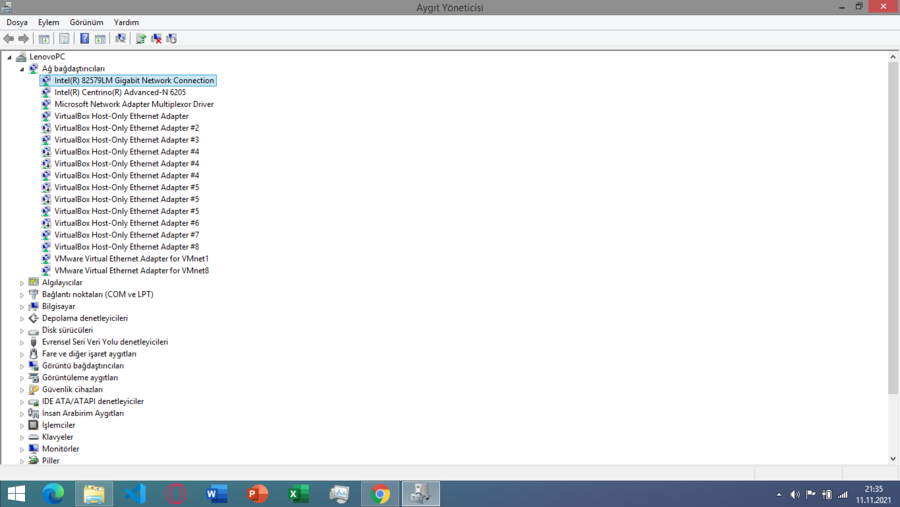The height and width of the screenshot is (507, 900).
Task: Click the scrollbar up arrow
Action: (x=893, y=57)
